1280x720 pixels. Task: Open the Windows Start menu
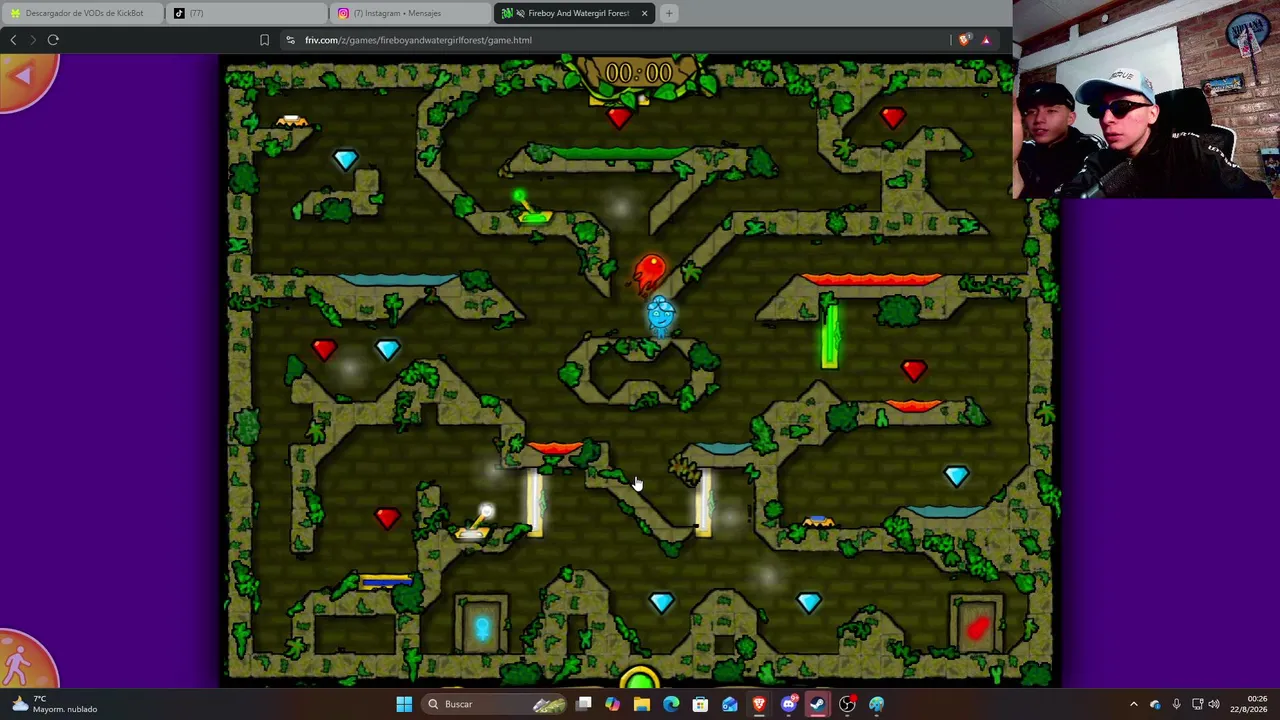[x=404, y=704]
